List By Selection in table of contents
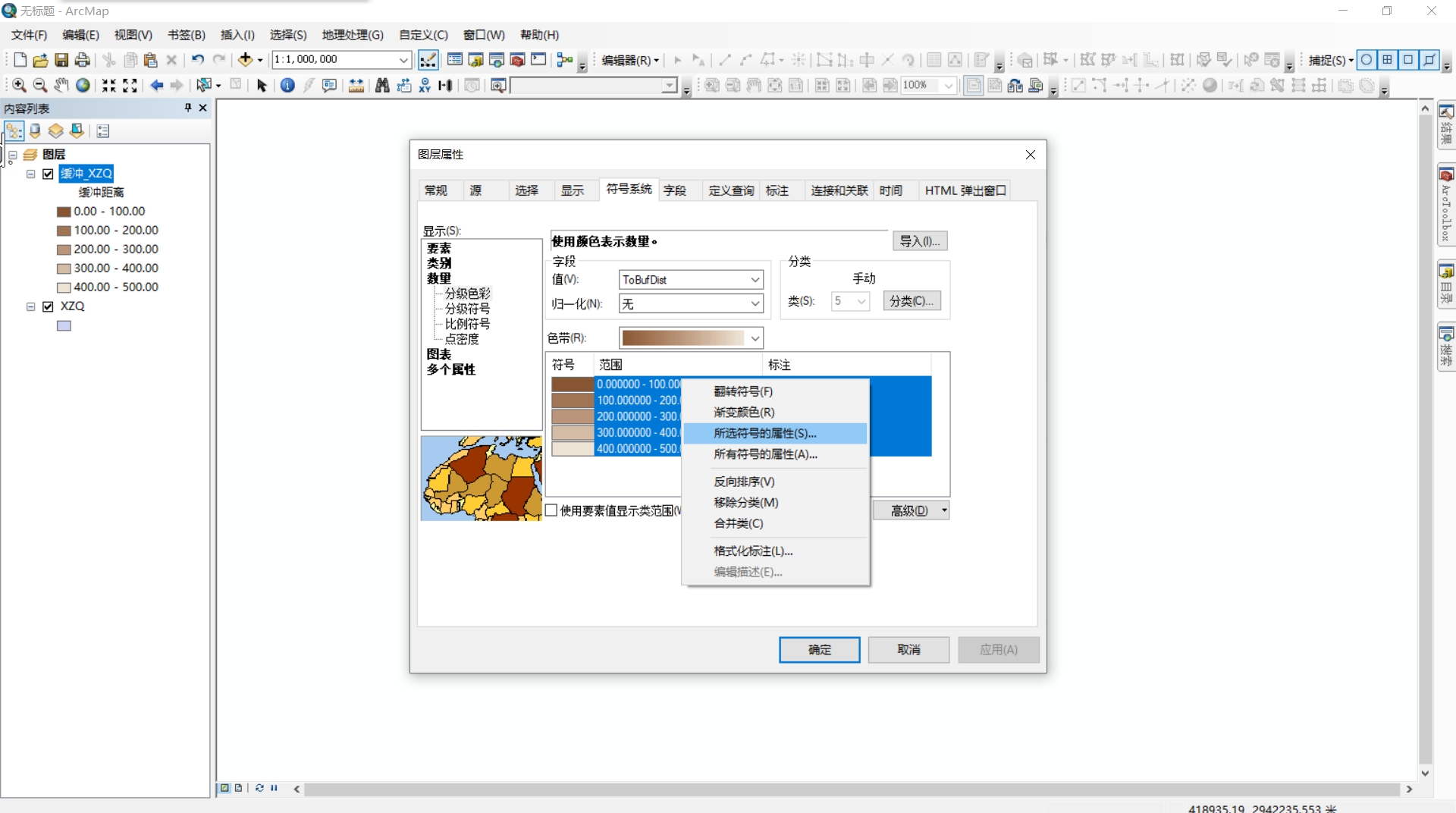1456x813 pixels. 77,131
